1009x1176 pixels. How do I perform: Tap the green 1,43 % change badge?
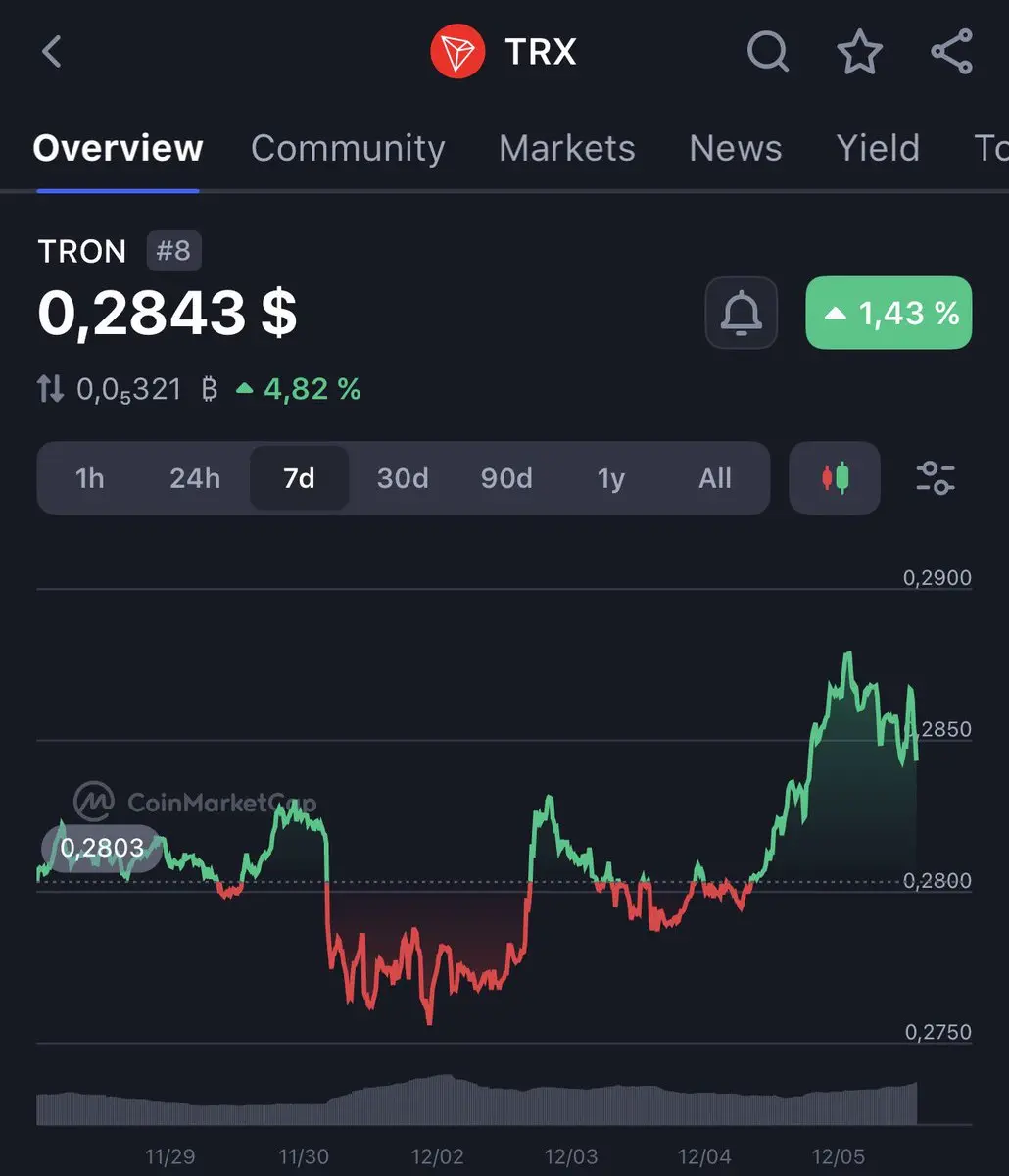pyautogui.click(x=889, y=313)
